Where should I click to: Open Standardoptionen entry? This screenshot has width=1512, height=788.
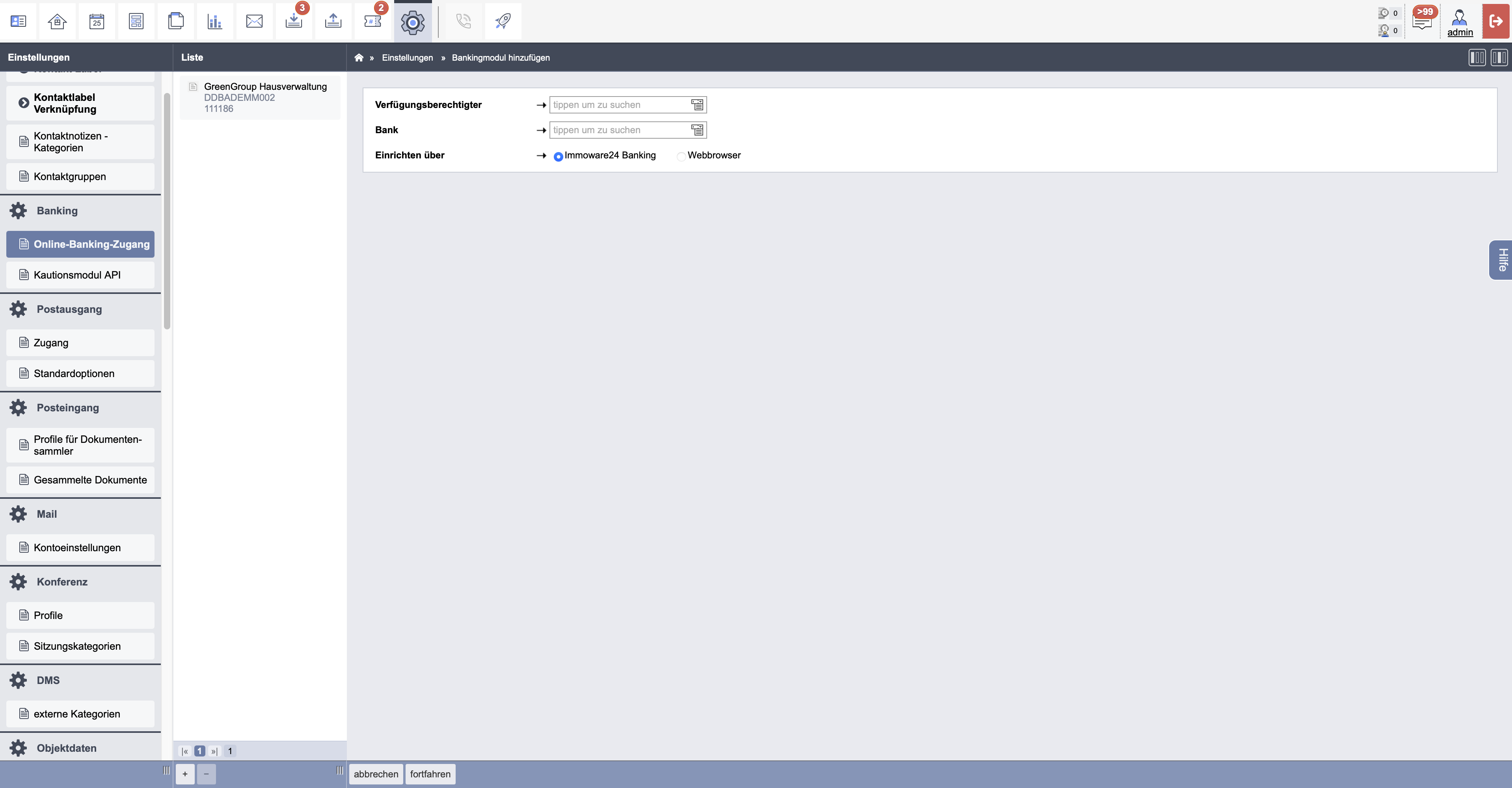click(80, 373)
